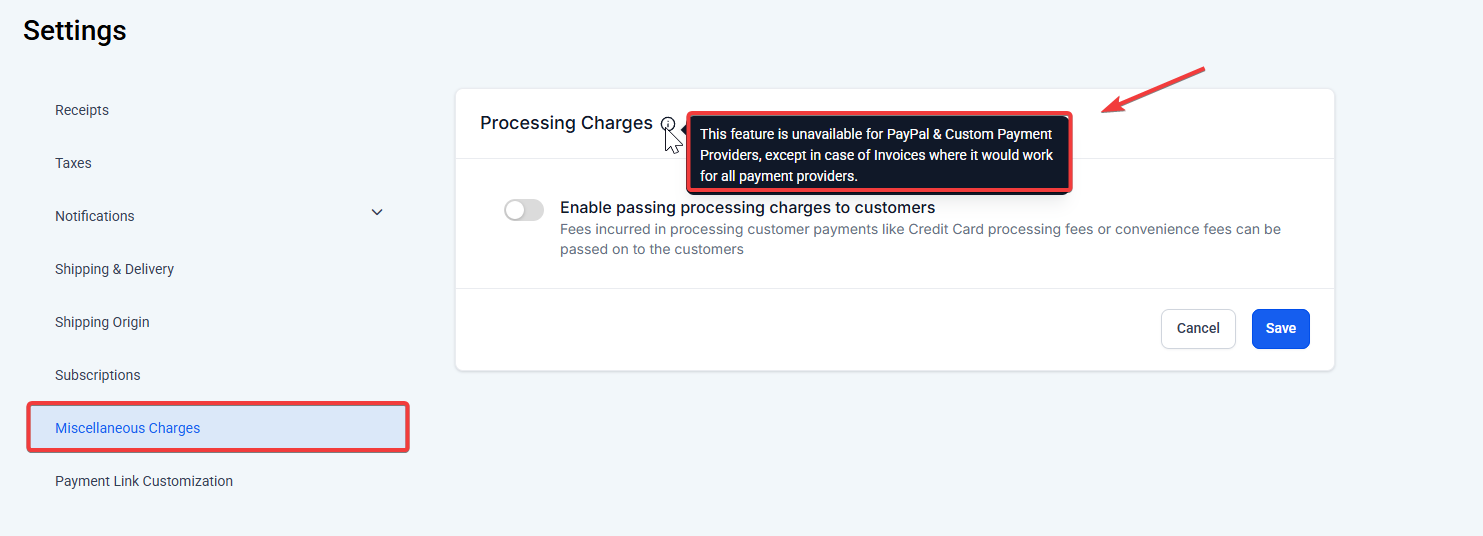Screen dimensions: 1483x536
Task: Click the info icon beside Processing Charges
Action: click(668, 124)
